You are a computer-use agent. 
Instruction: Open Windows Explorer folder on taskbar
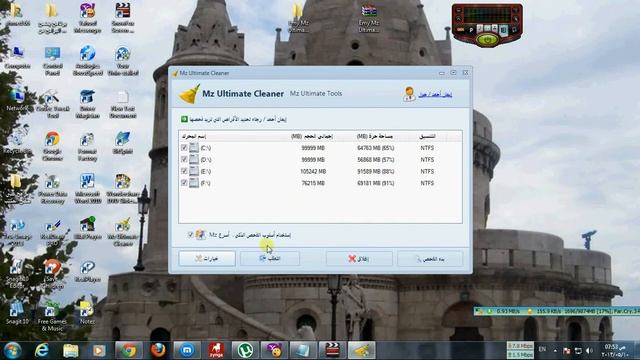pyautogui.click(x=71, y=350)
